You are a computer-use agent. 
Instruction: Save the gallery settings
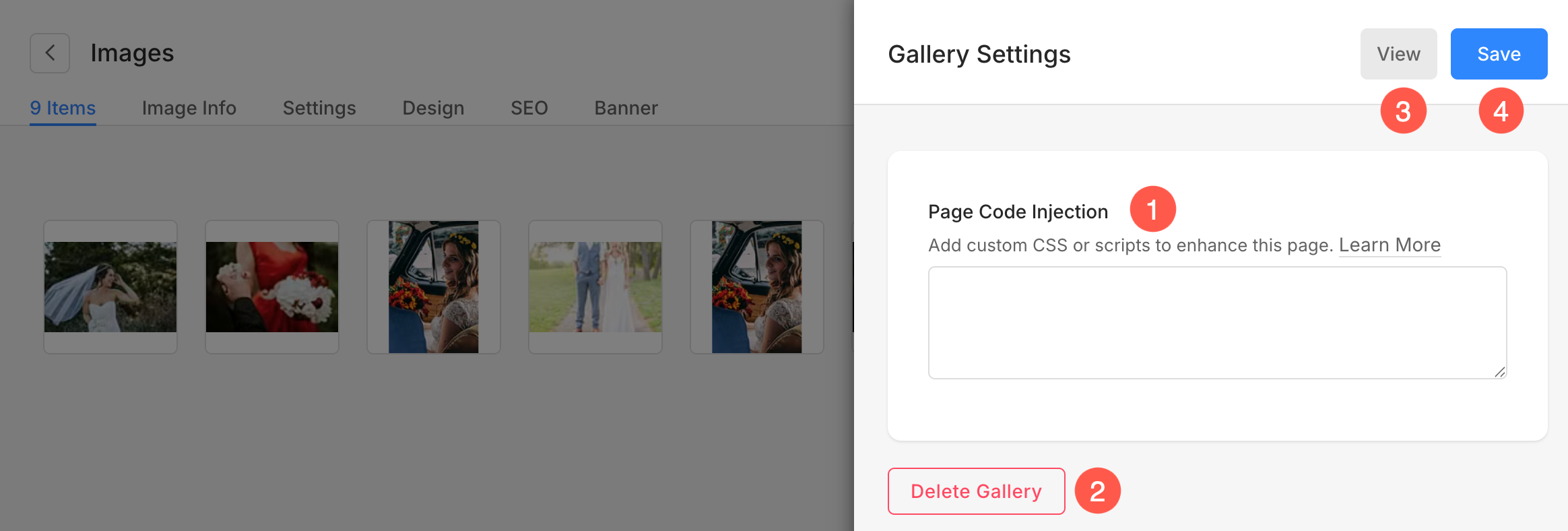1499,54
